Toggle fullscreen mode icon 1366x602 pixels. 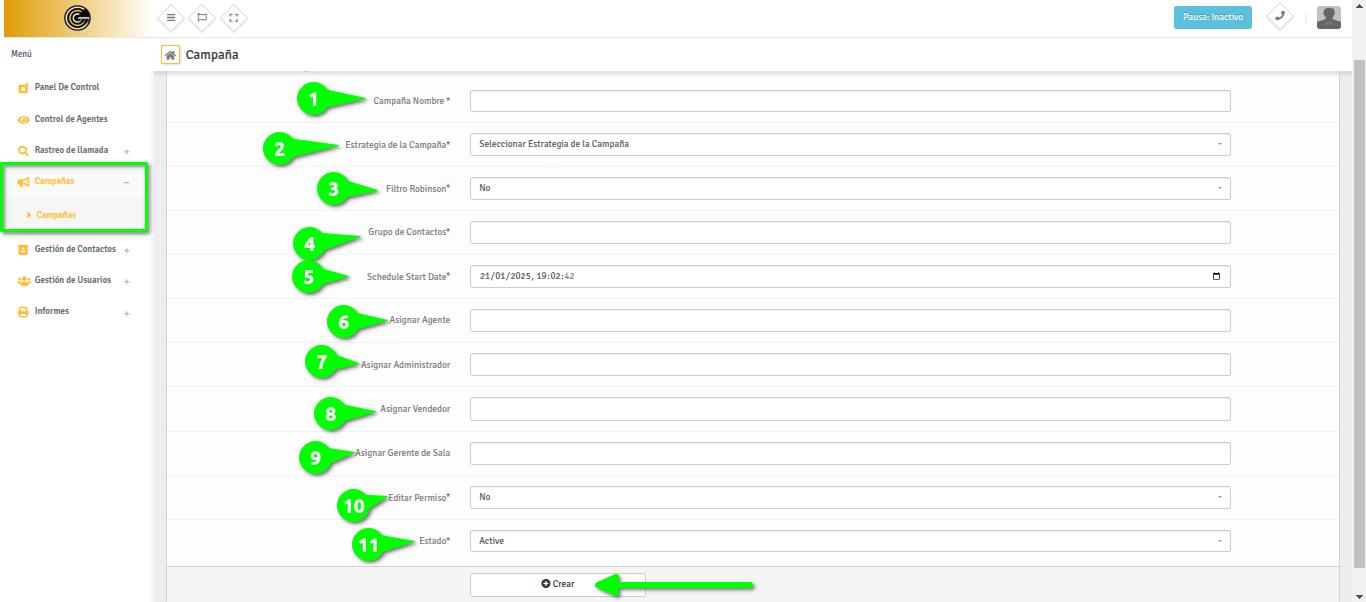233,18
